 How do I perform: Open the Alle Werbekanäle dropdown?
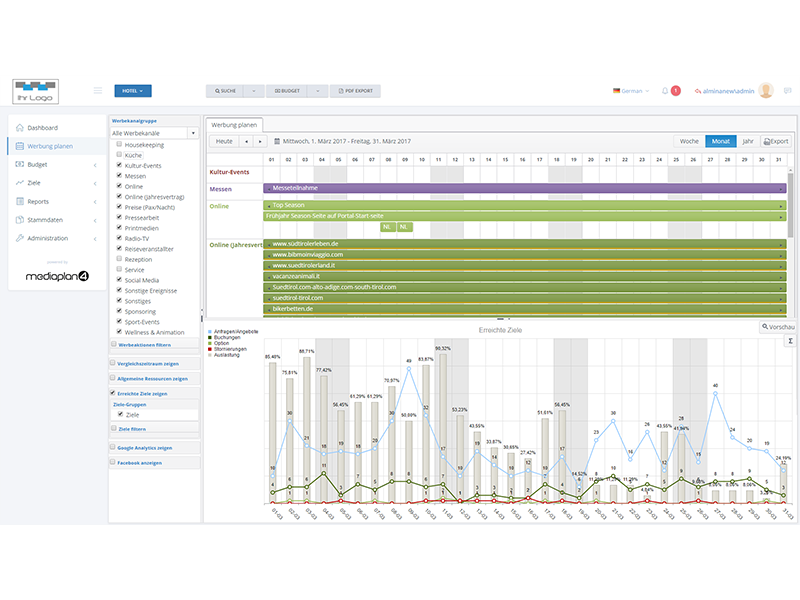(155, 132)
